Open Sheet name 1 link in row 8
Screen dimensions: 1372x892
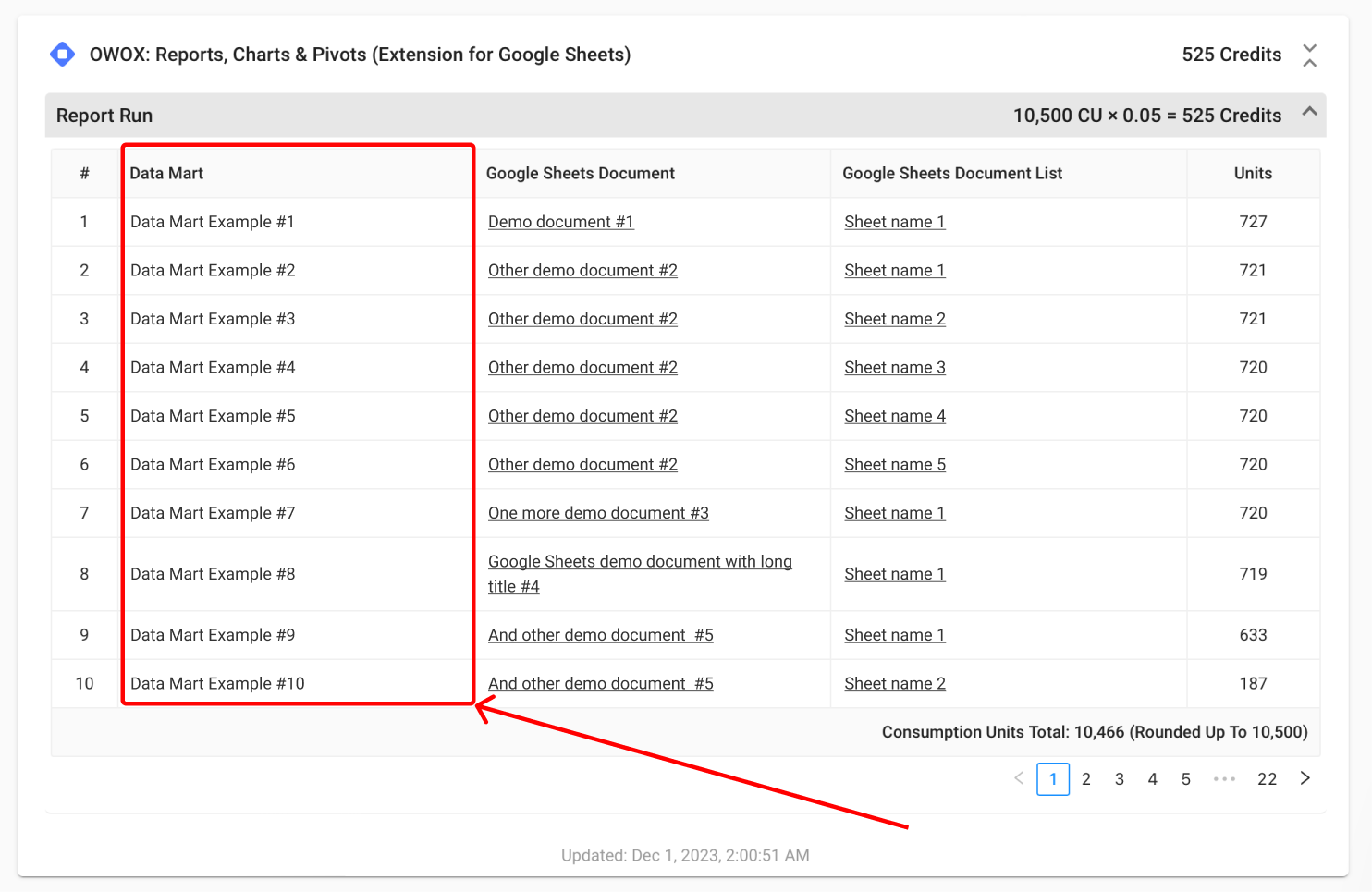pyautogui.click(x=895, y=574)
